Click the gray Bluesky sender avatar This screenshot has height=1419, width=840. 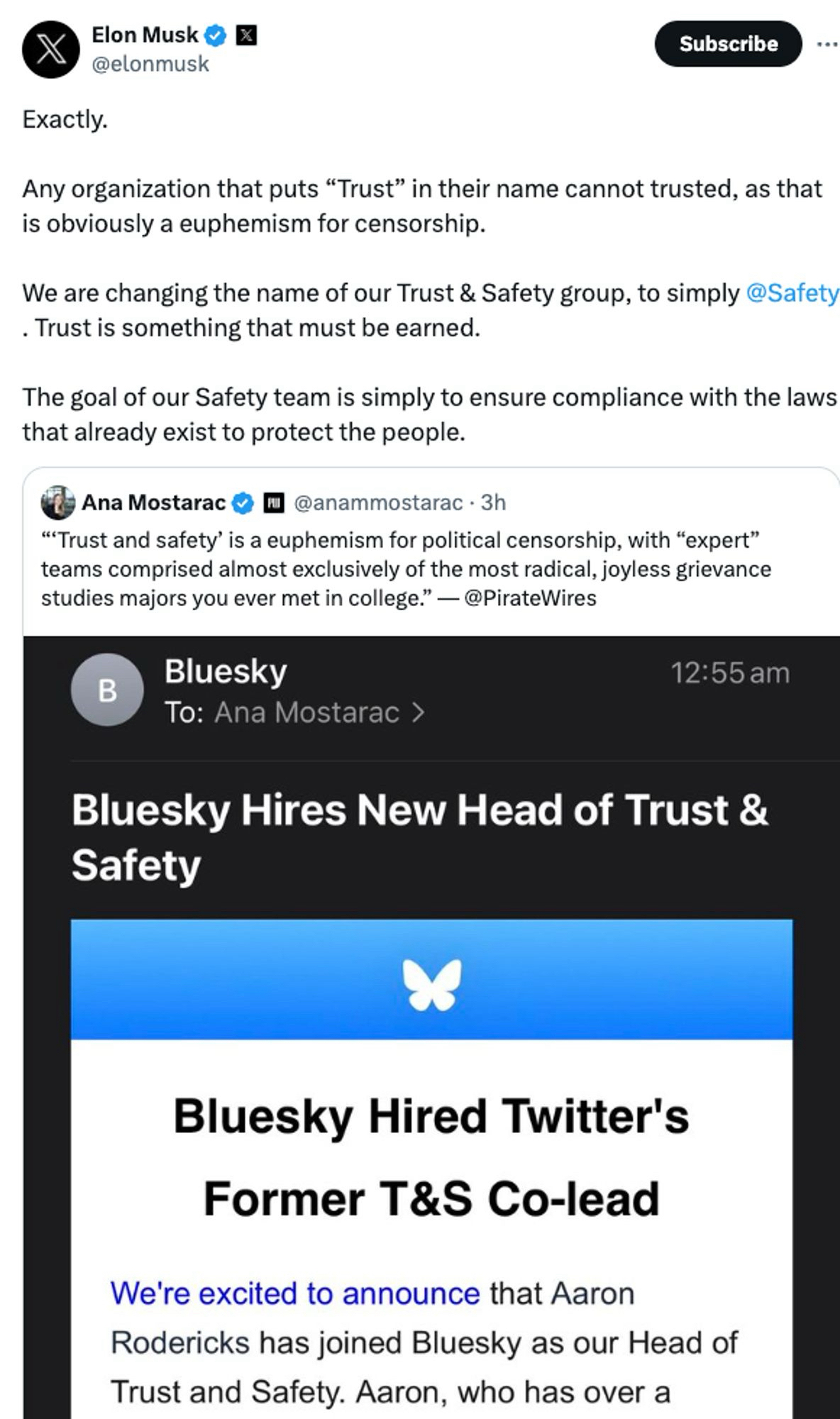coord(107,690)
